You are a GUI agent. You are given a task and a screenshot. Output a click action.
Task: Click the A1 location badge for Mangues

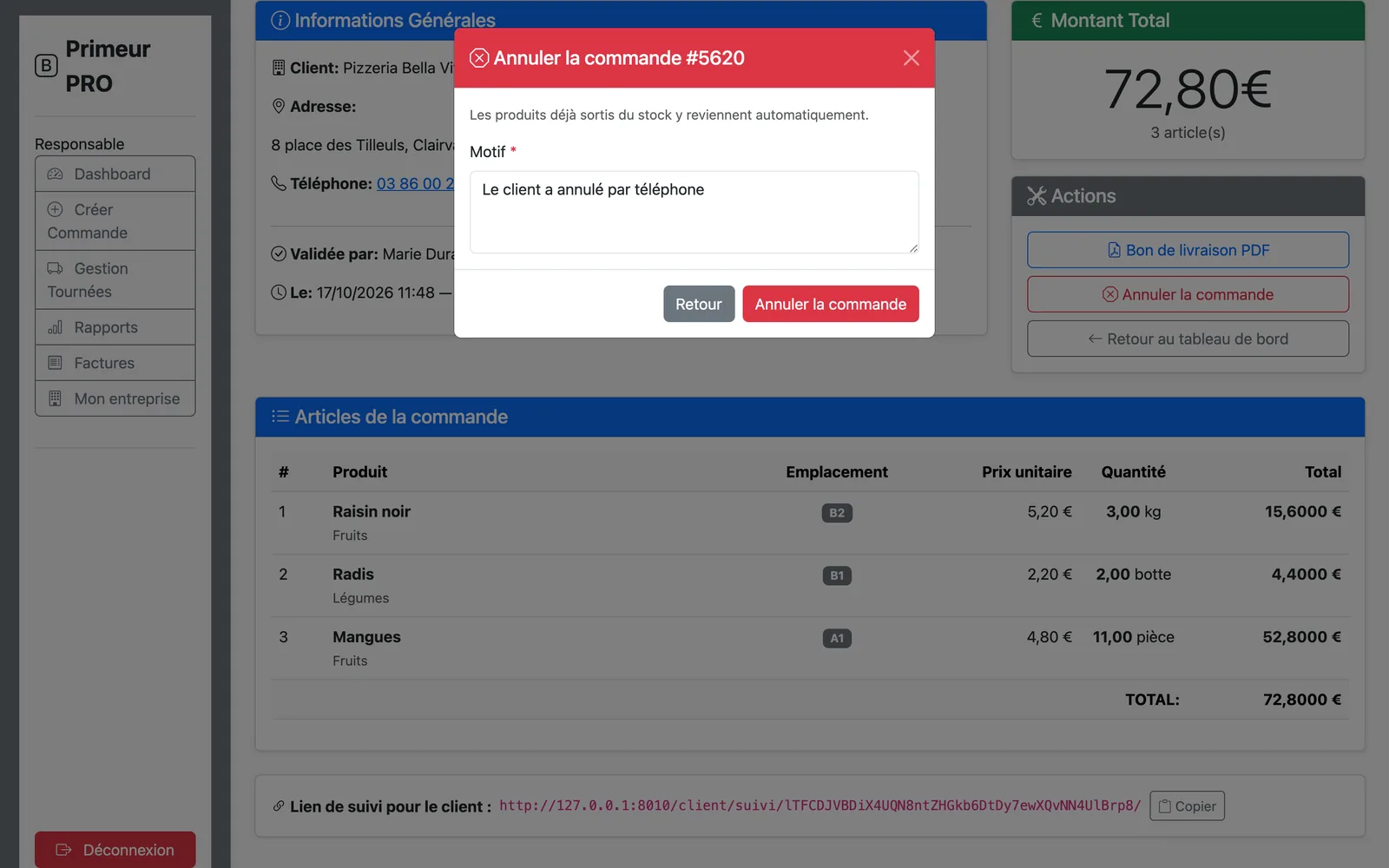(837, 638)
